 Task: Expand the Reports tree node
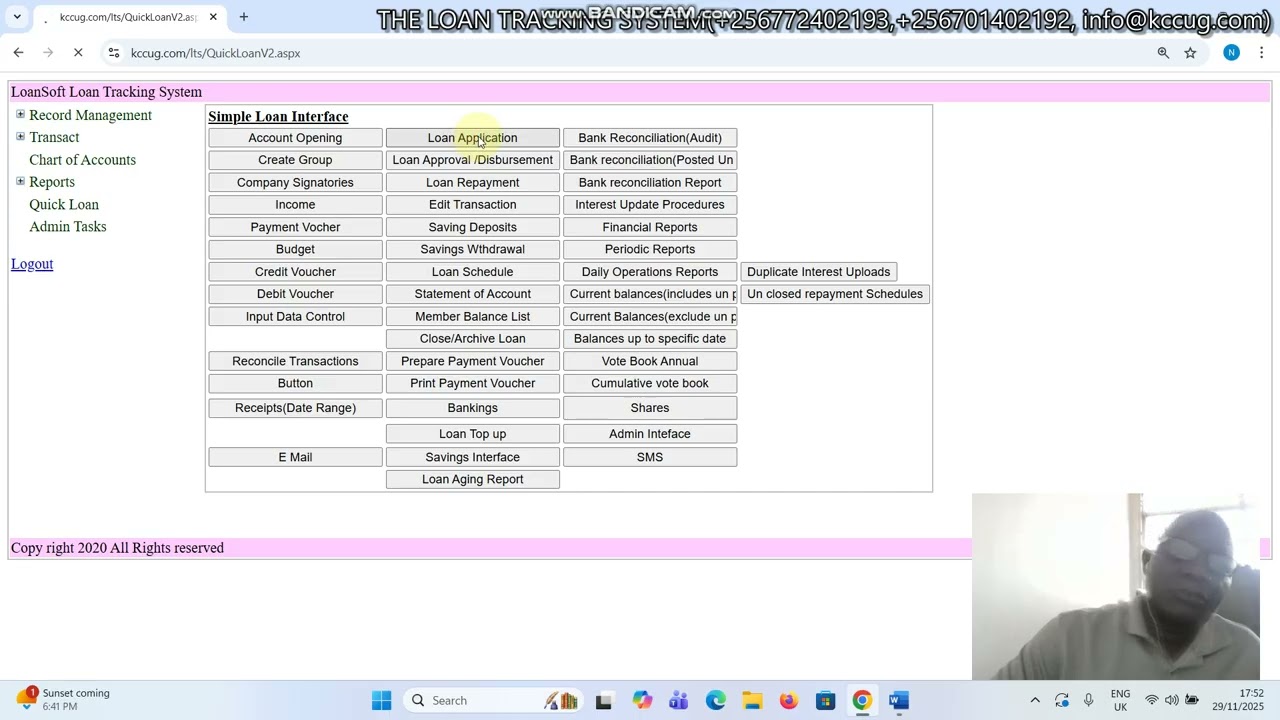(20, 182)
